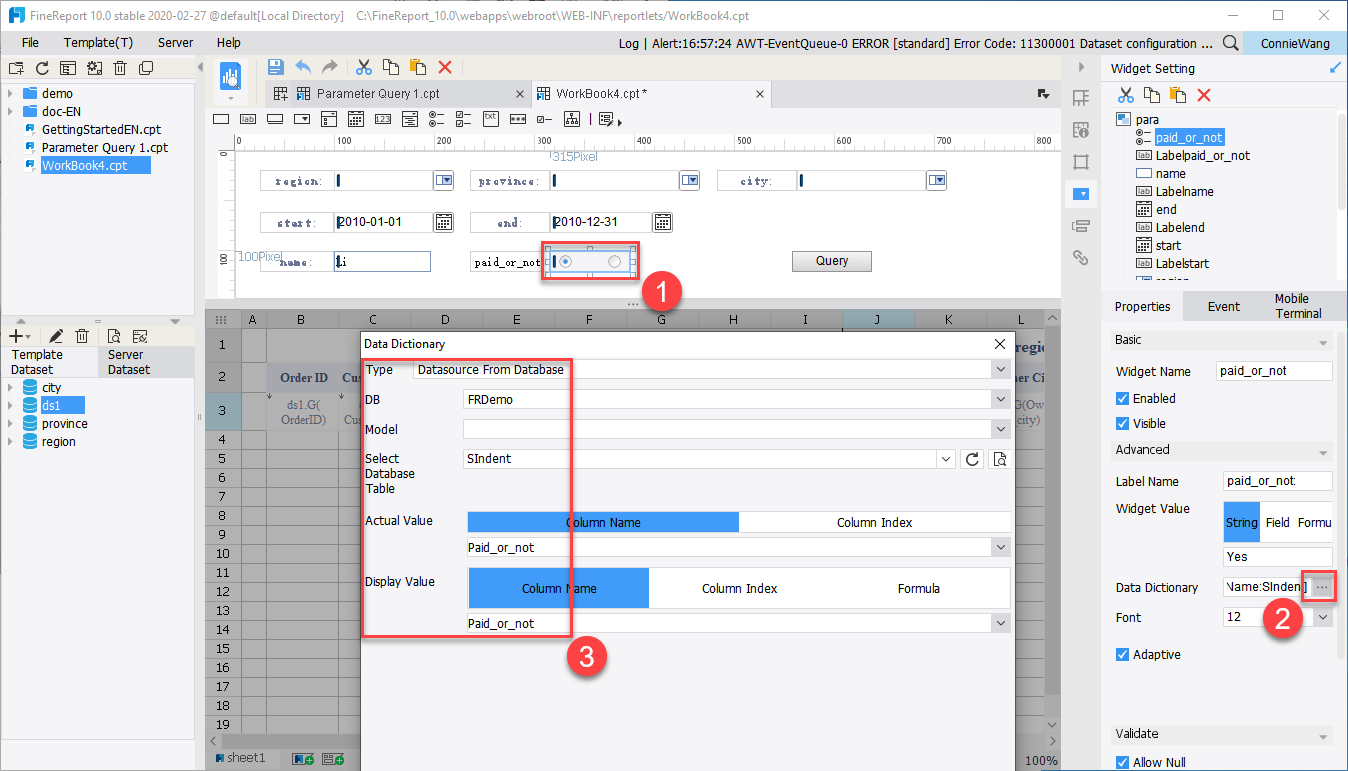Click the Query button in parameter pane
This screenshot has width=1348, height=771.
[x=832, y=261]
